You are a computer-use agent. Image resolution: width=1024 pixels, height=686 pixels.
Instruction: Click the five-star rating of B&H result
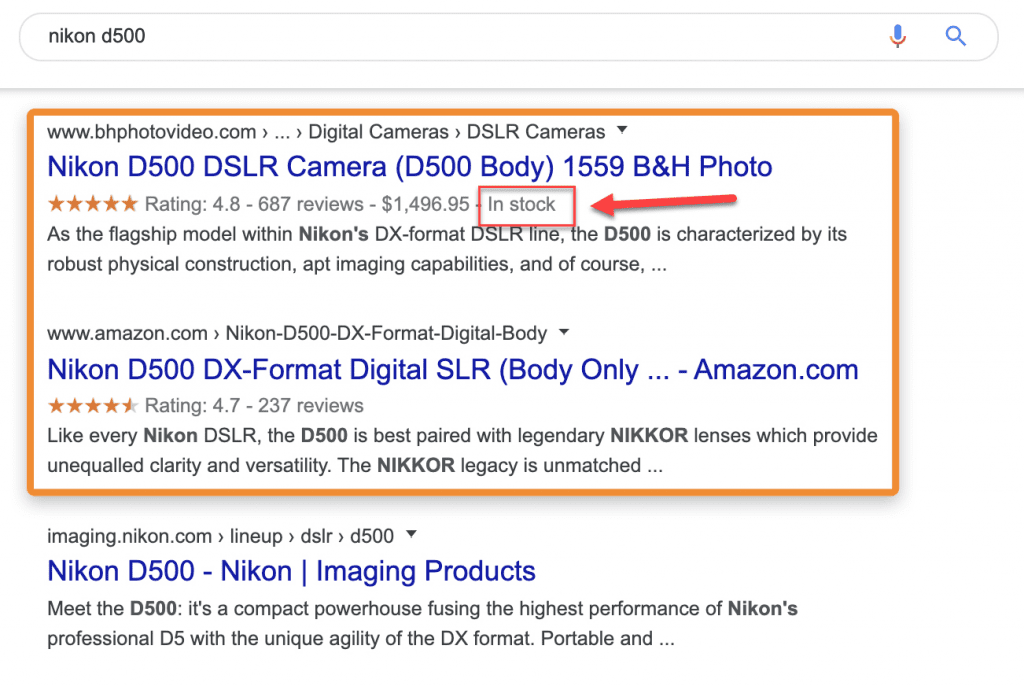point(93,204)
